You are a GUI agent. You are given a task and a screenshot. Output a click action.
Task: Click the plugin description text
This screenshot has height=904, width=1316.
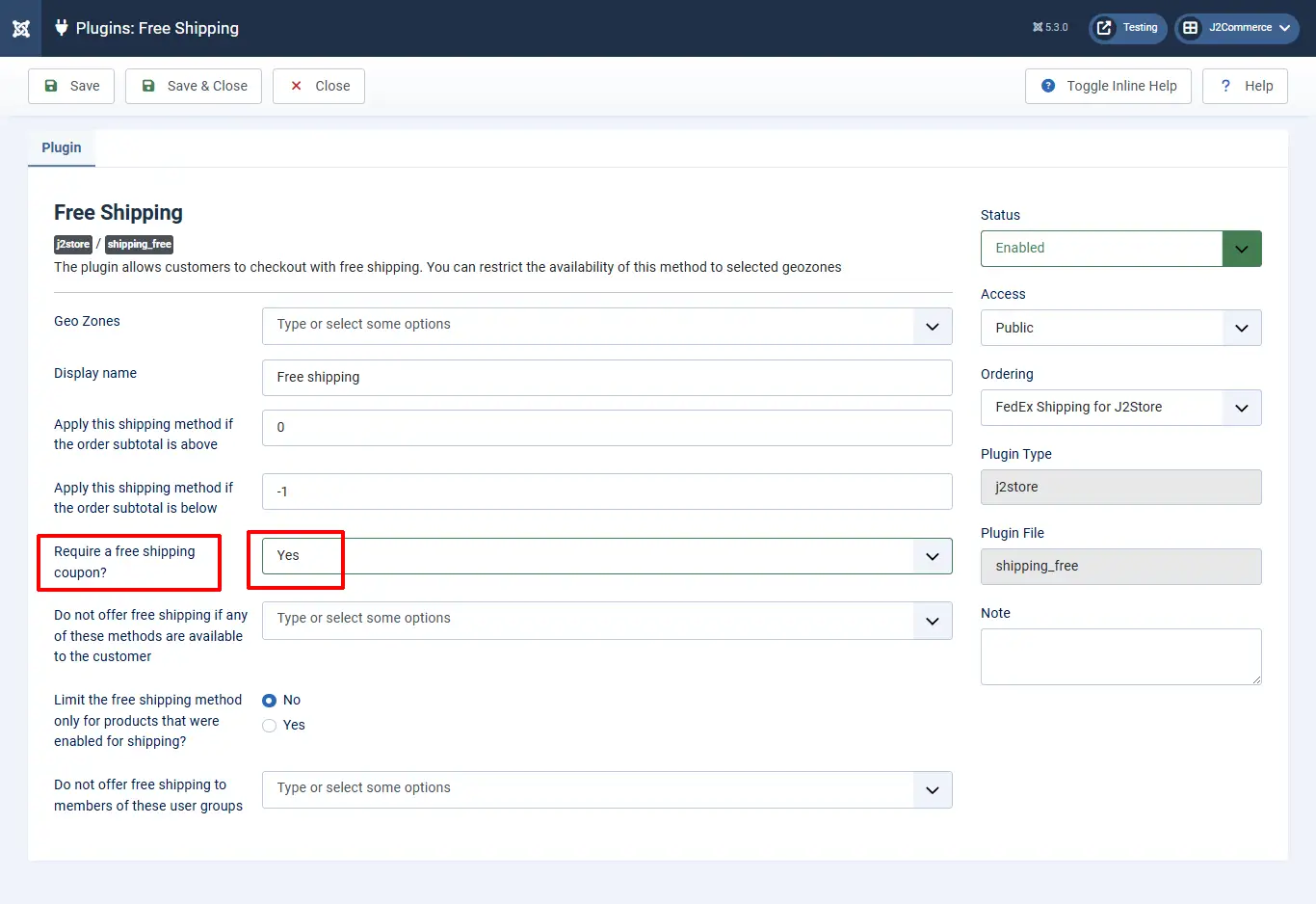[x=448, y=267]
